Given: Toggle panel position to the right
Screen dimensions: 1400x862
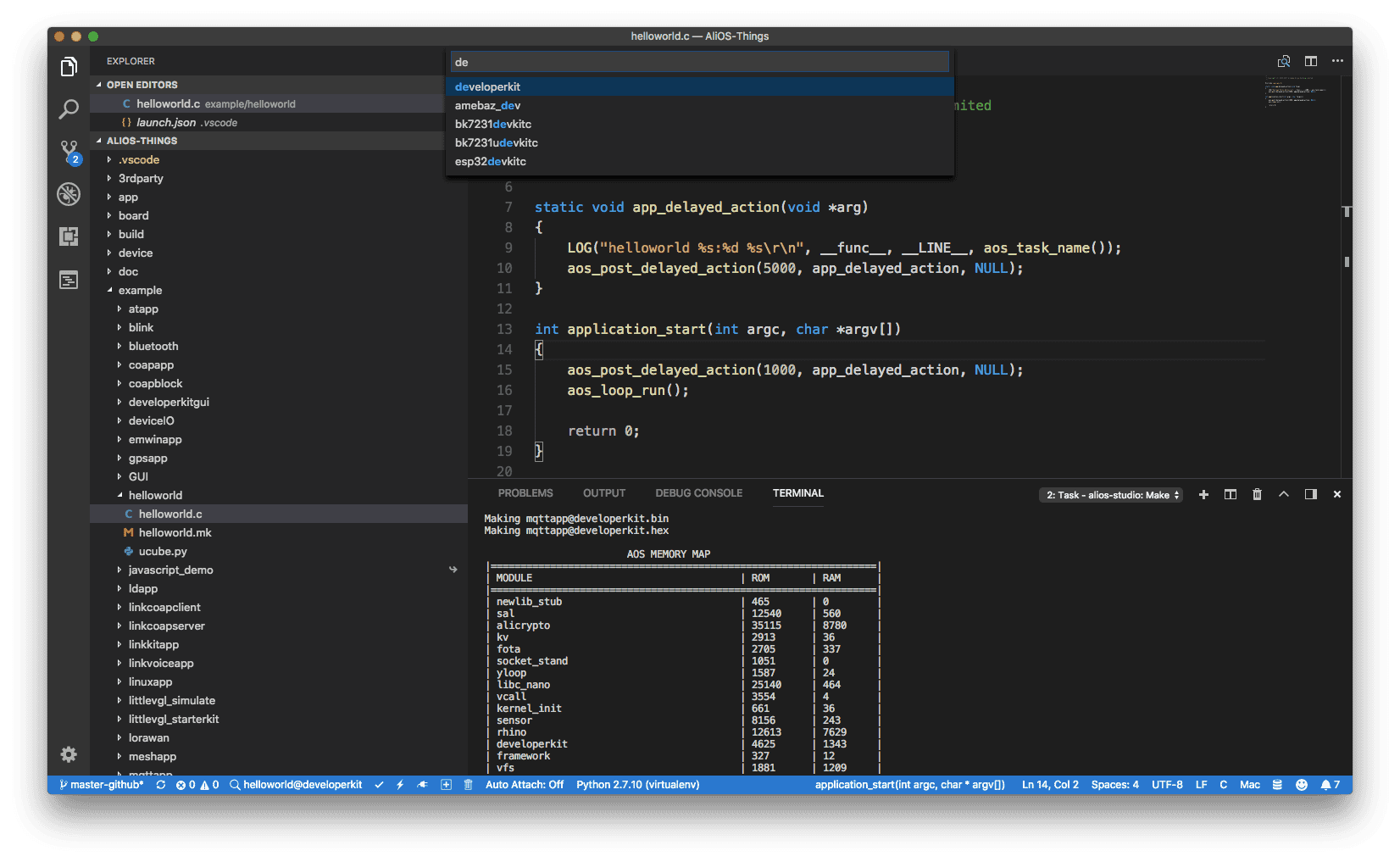Looking at the screenshot, I should tap(1310, 494).
